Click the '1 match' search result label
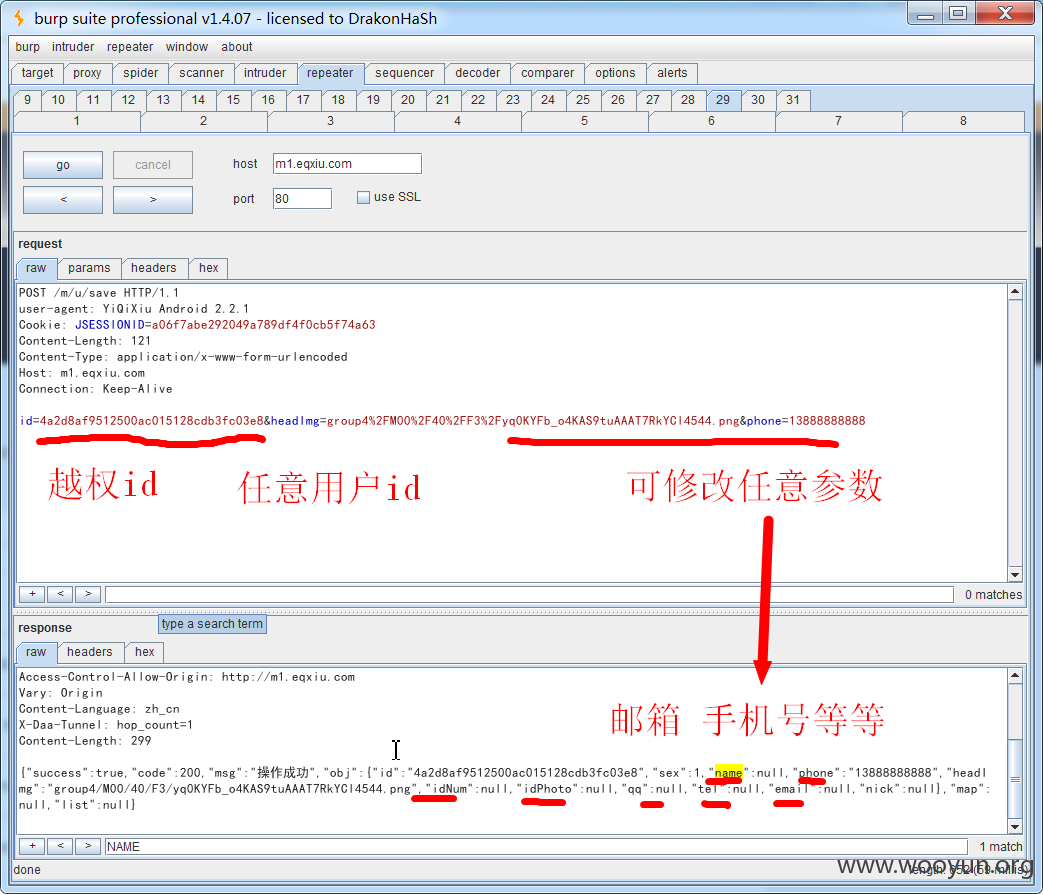Screen dimensions: 1043x894 coord(1000,847)
